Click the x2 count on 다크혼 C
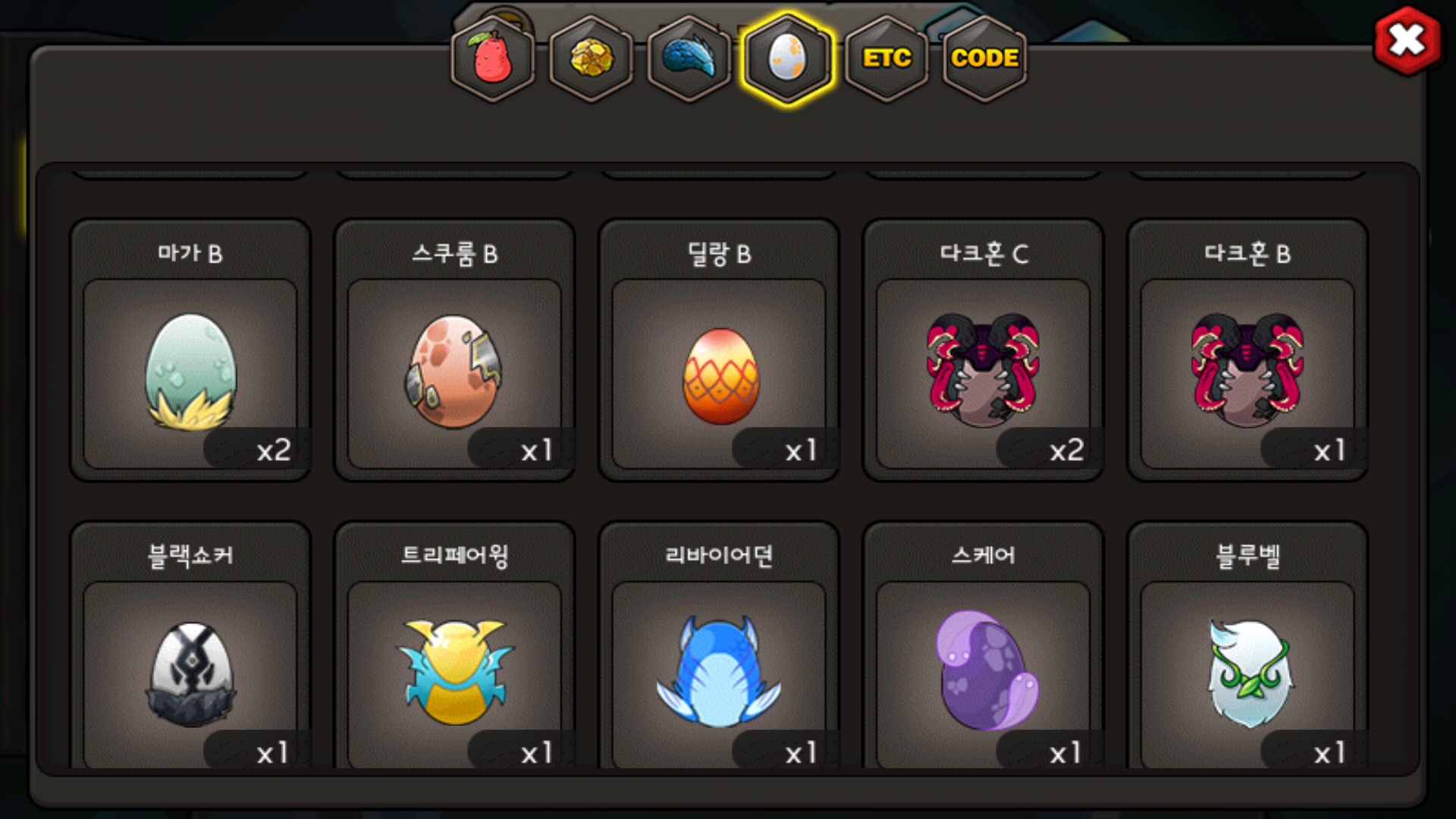This screenshot has height=819, width=1456. click(1066, 450)
